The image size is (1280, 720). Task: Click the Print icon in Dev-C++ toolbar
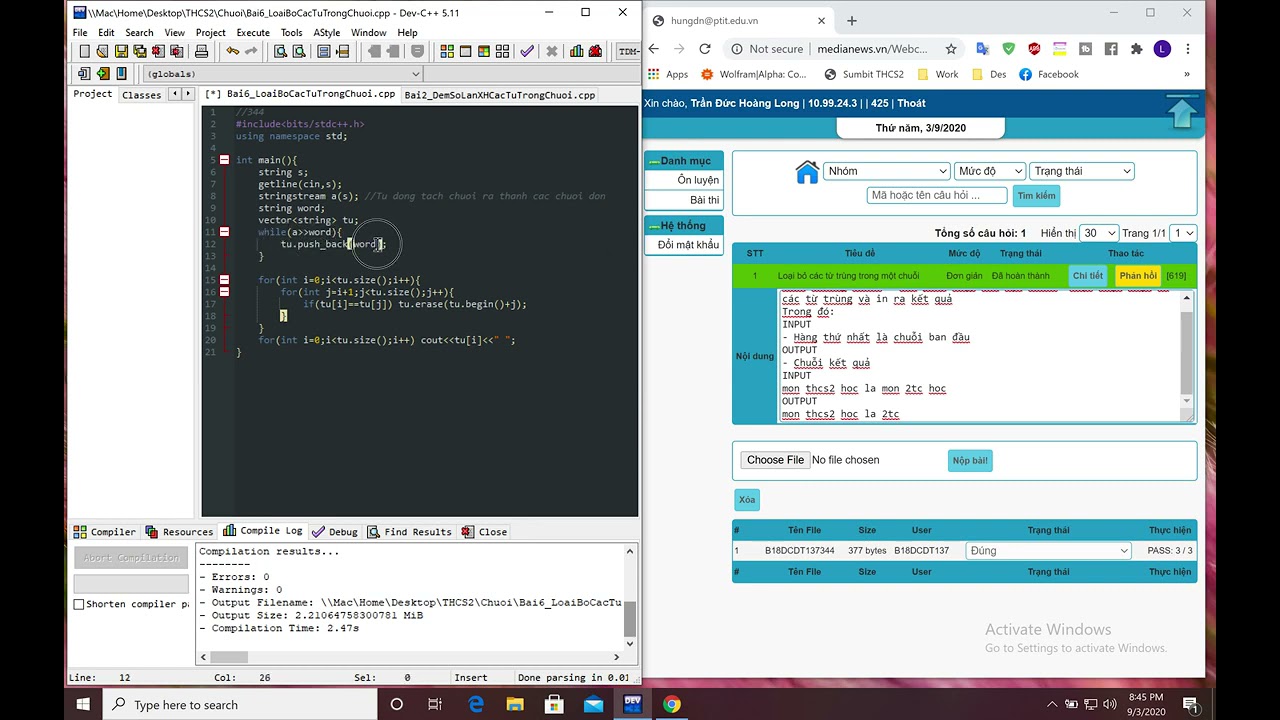click(x=201, y=52)
